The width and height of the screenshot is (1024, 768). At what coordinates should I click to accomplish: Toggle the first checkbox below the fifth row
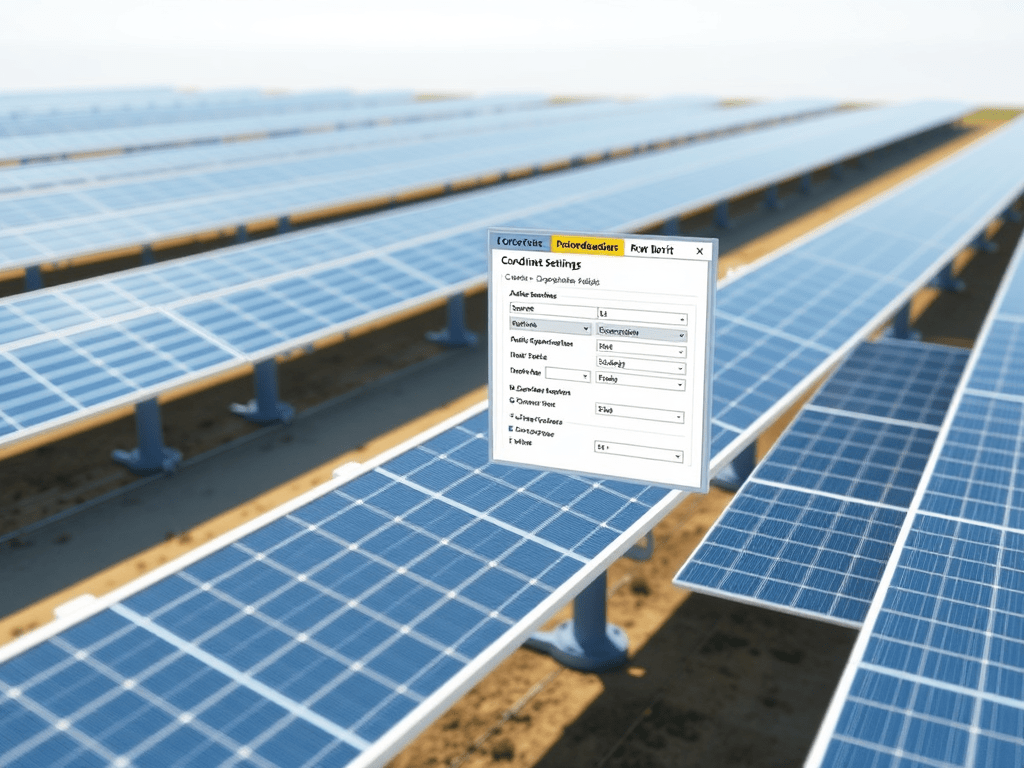click(x=512, y=386)
